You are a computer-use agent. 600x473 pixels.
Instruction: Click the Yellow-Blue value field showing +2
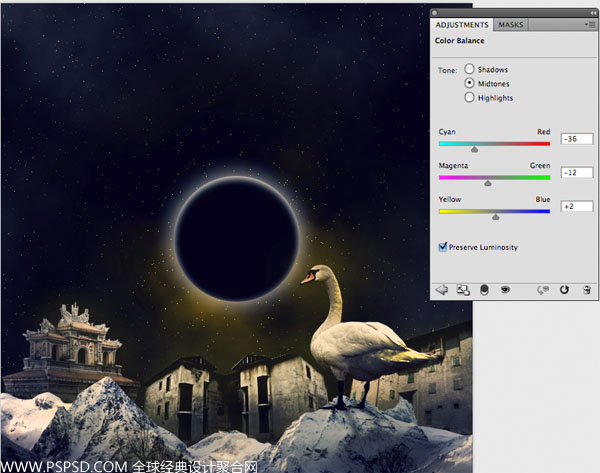click(577, 206)
